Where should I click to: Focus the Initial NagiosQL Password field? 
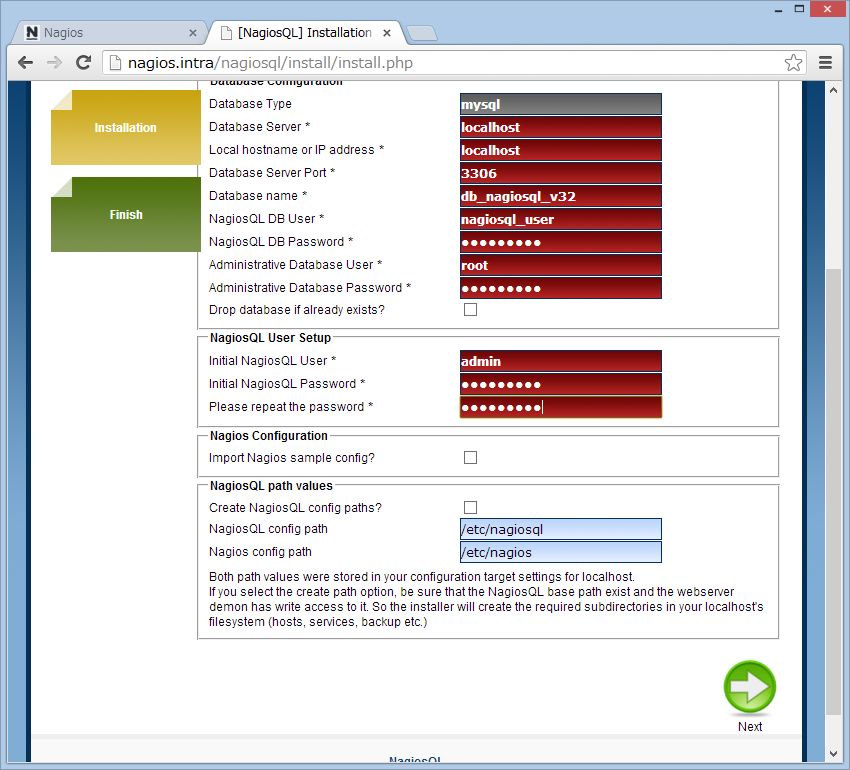click(x=561, y=384)
